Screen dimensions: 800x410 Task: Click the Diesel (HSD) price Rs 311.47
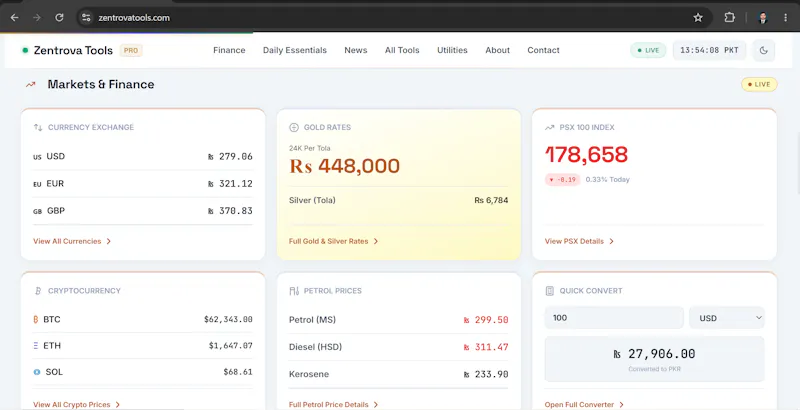click(x=486, y=347)
